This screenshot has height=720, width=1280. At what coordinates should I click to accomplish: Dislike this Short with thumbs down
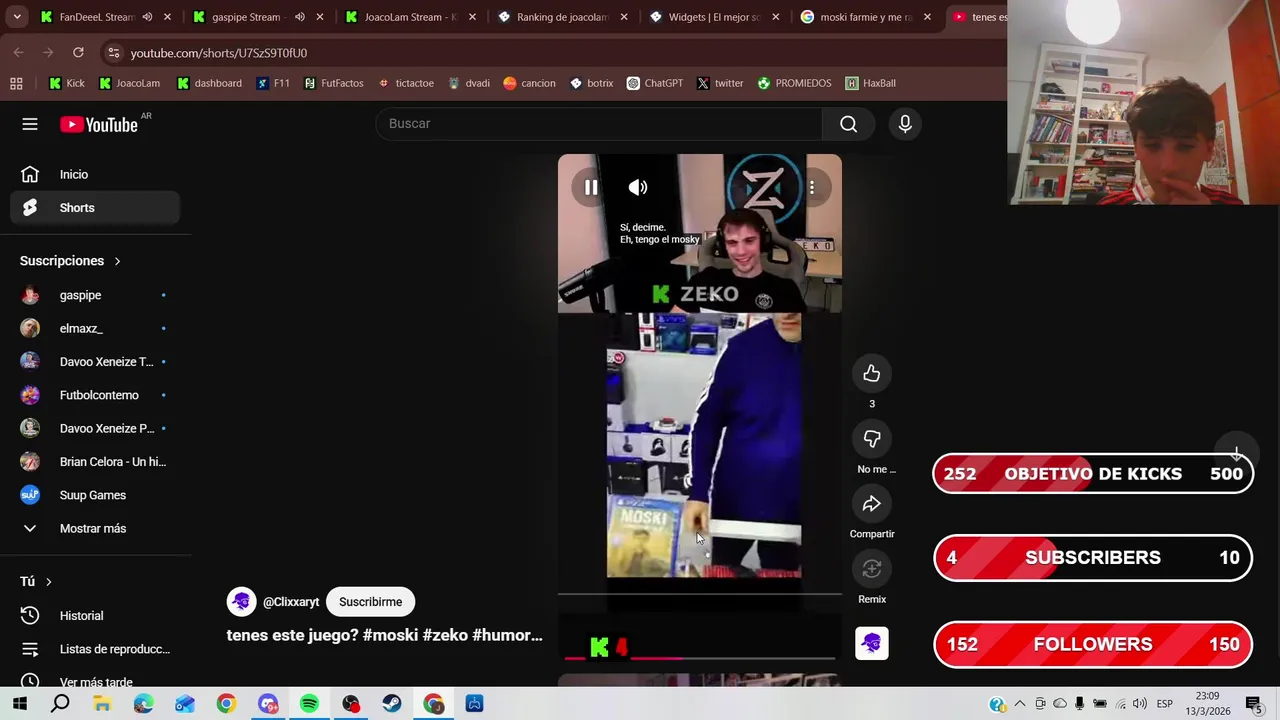[x=872, y=439]
